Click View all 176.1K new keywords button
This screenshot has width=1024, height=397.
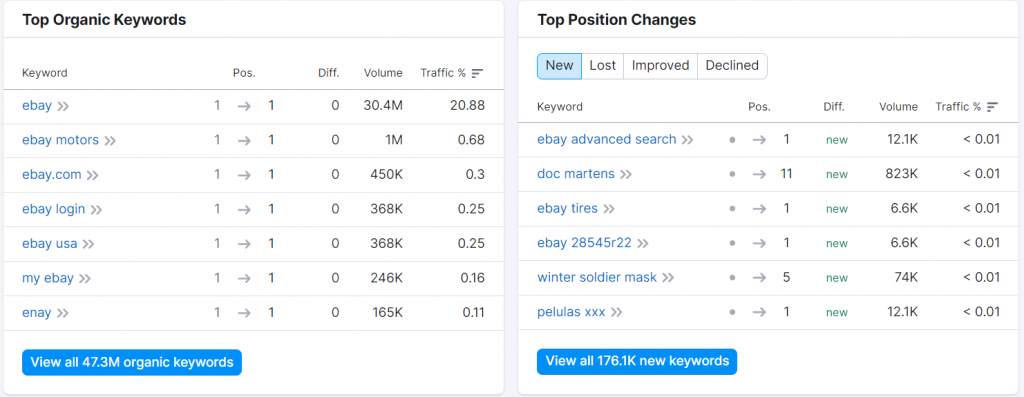pos(637,361)
